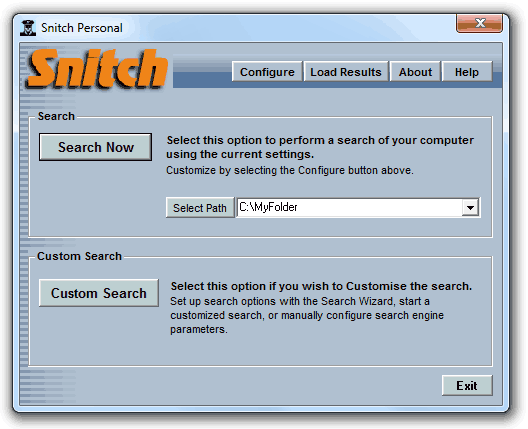The height and width of the screenshot is (429, 528).
Task: Click the Load Results button
Action: coord(346,71)
